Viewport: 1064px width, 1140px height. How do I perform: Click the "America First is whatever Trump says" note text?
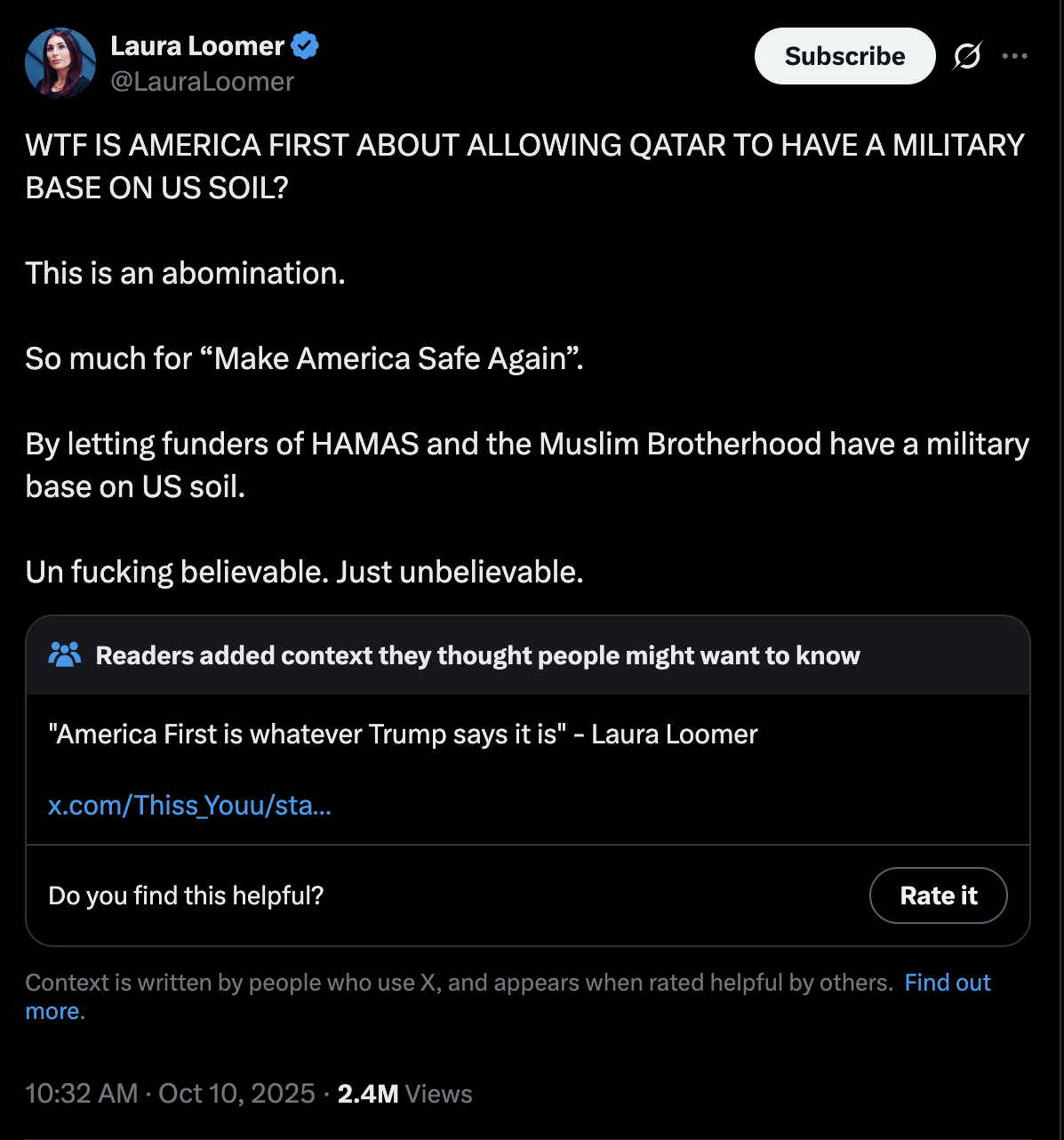(x=403, y=735)
